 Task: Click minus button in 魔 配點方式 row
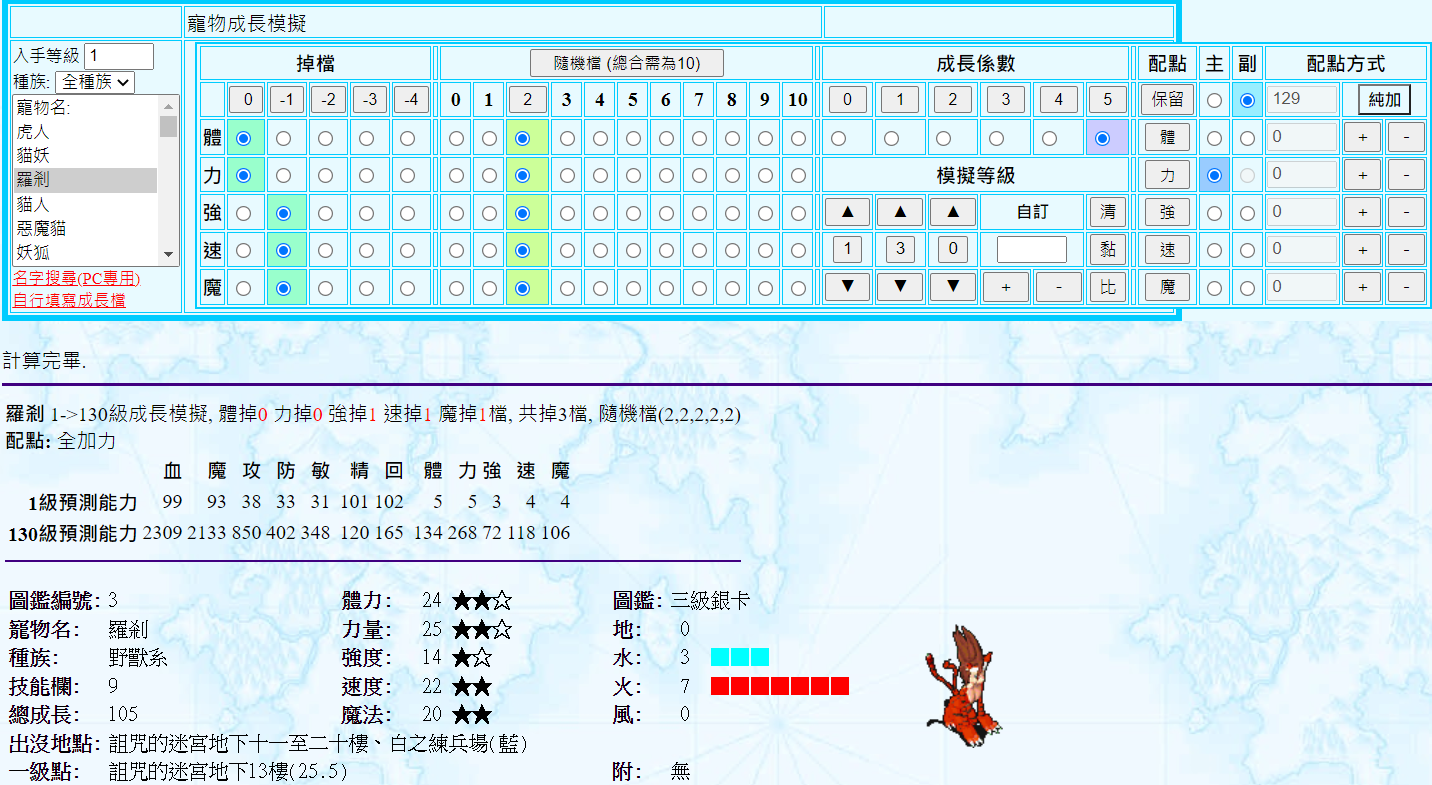pyautogui.click(x=1406, y=288)
